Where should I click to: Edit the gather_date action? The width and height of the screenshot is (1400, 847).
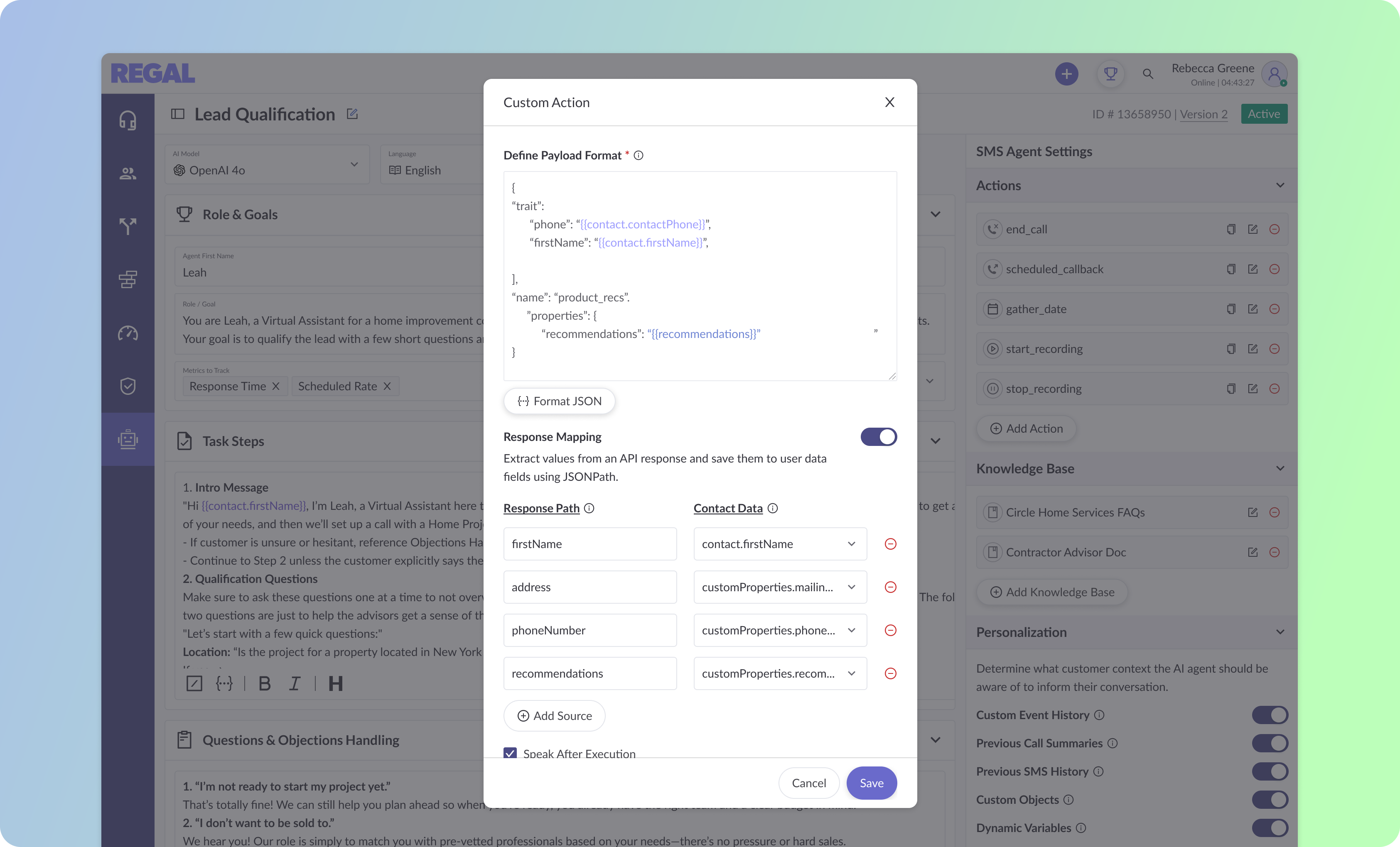(x=1253, y=309)
